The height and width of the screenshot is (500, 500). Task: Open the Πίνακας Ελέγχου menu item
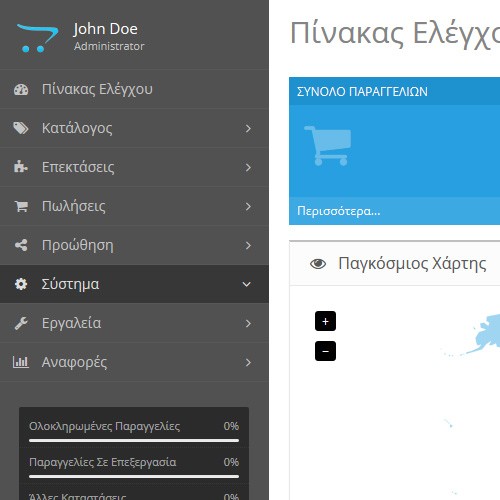pos(134,89)
